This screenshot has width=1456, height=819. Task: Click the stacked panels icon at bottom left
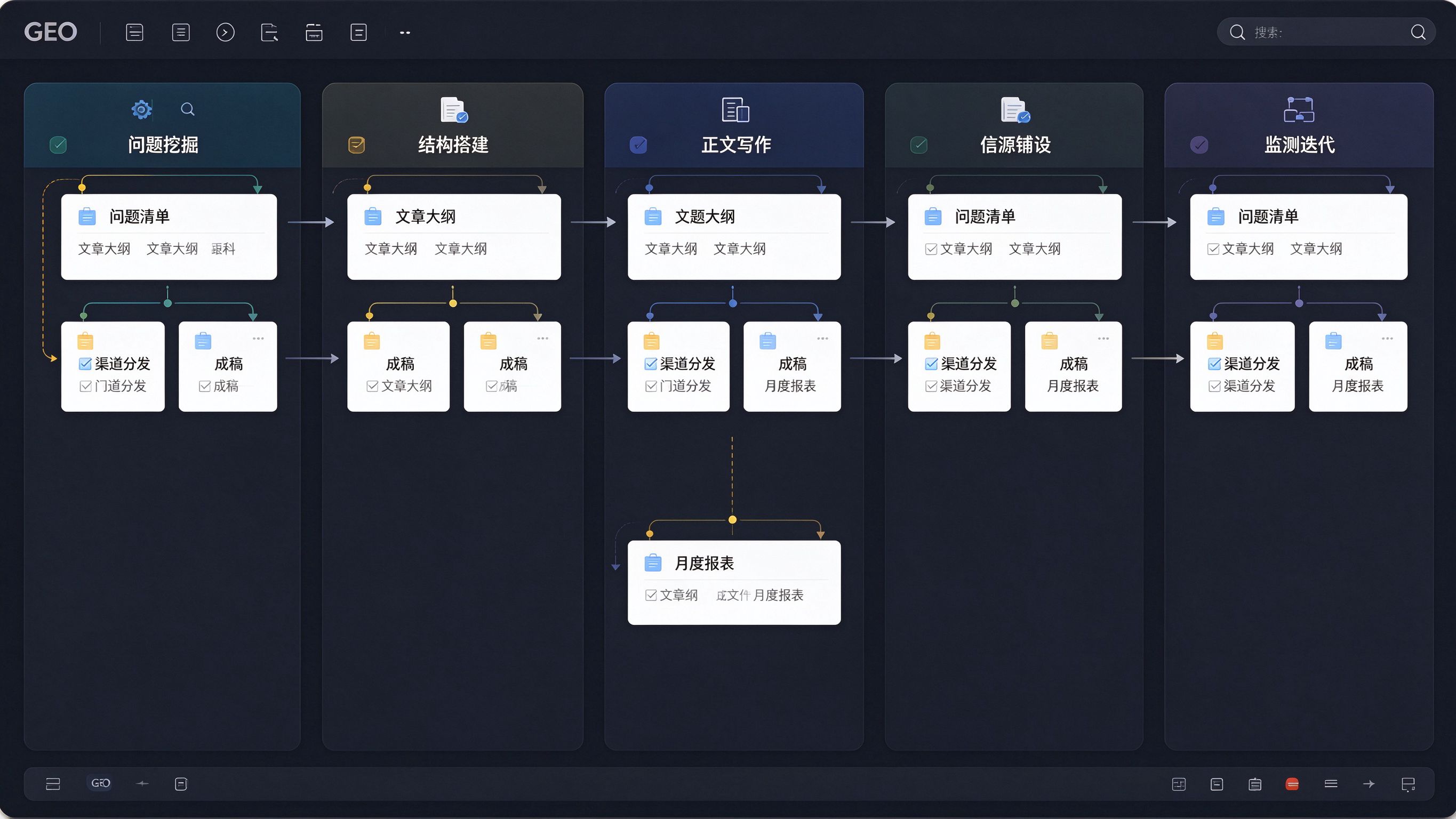pos(53,784)
